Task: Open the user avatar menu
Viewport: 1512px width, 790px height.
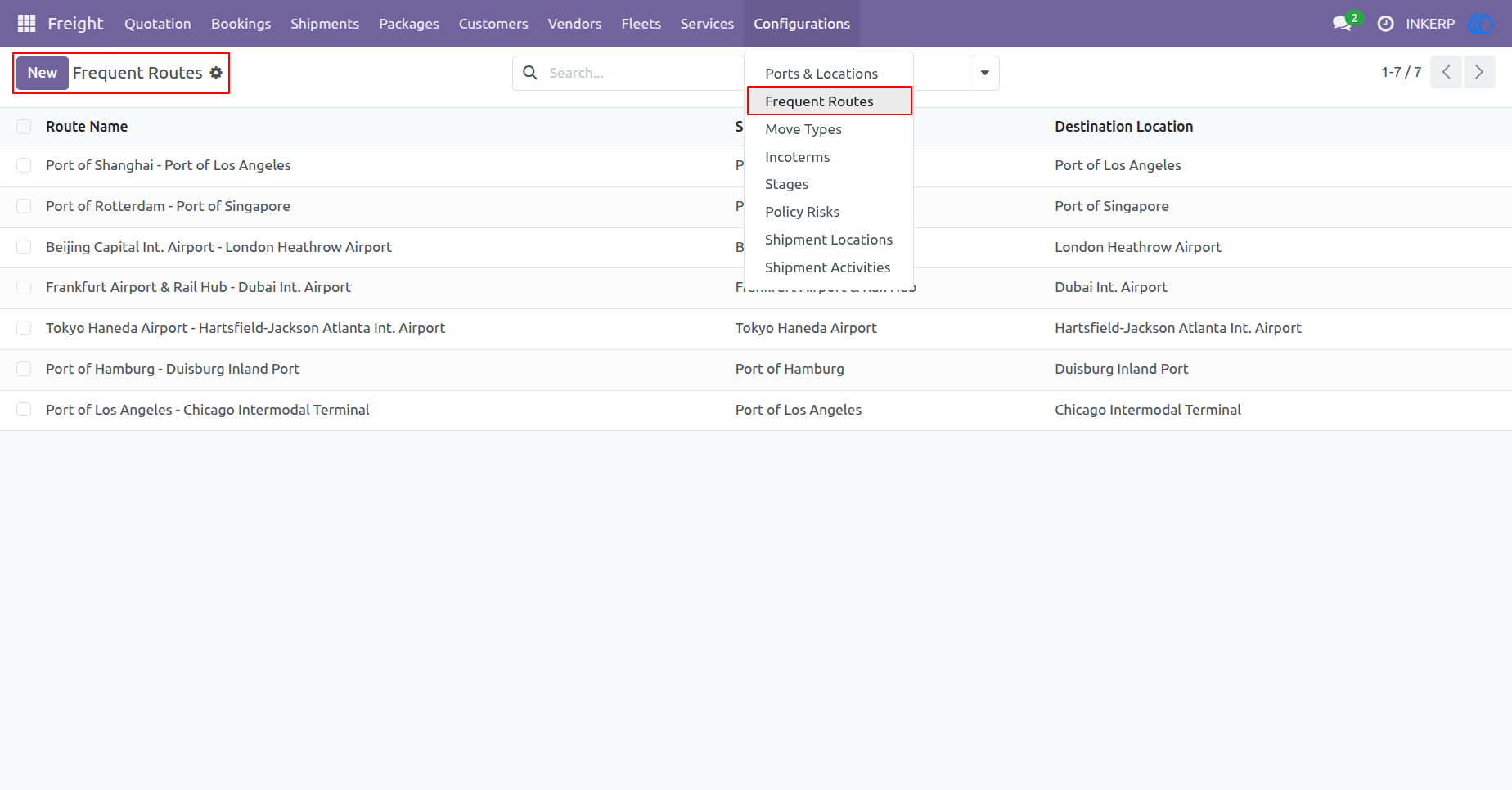Action: pos(1481,24)
